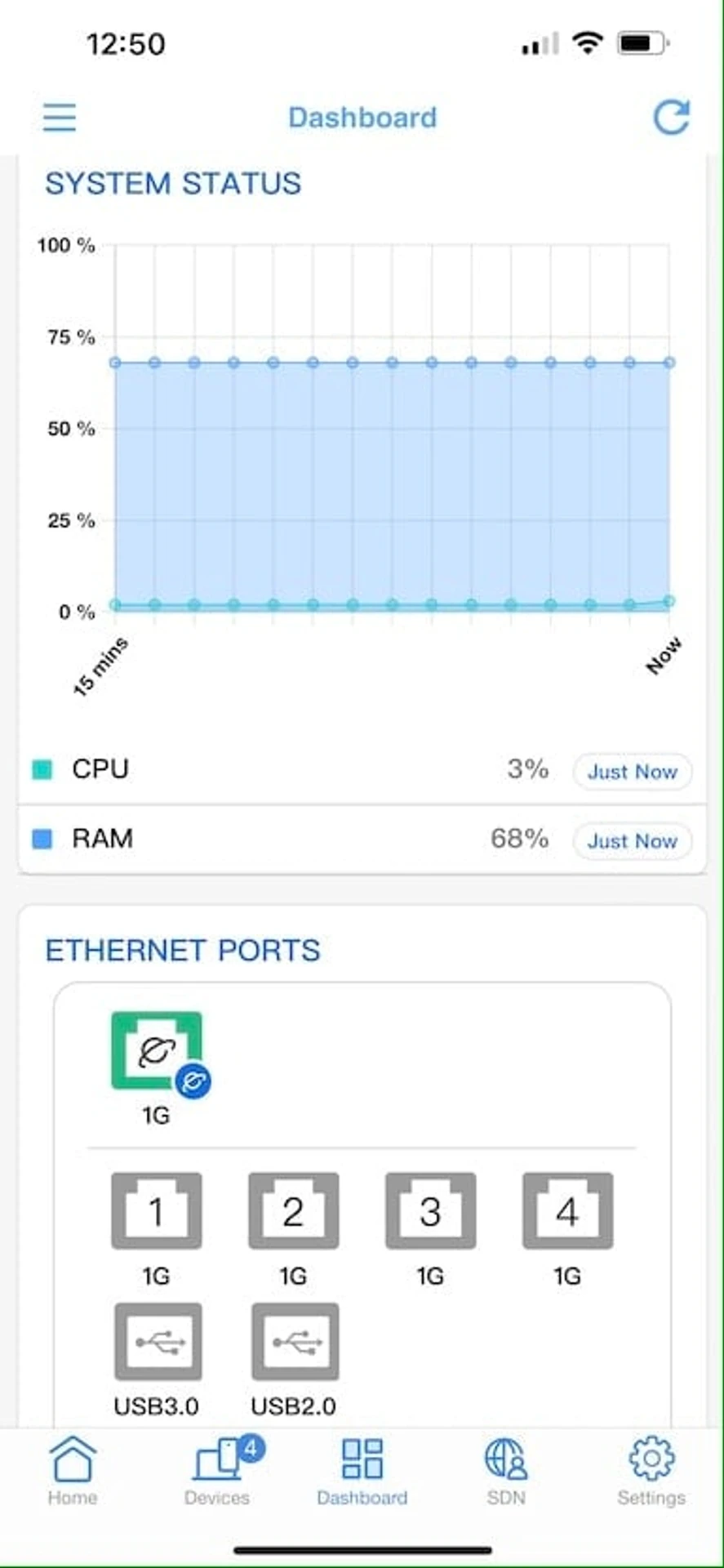The image size is (724, 1568).
Task: Switch to the SDN tab
Action: (x=506, y=1472)
